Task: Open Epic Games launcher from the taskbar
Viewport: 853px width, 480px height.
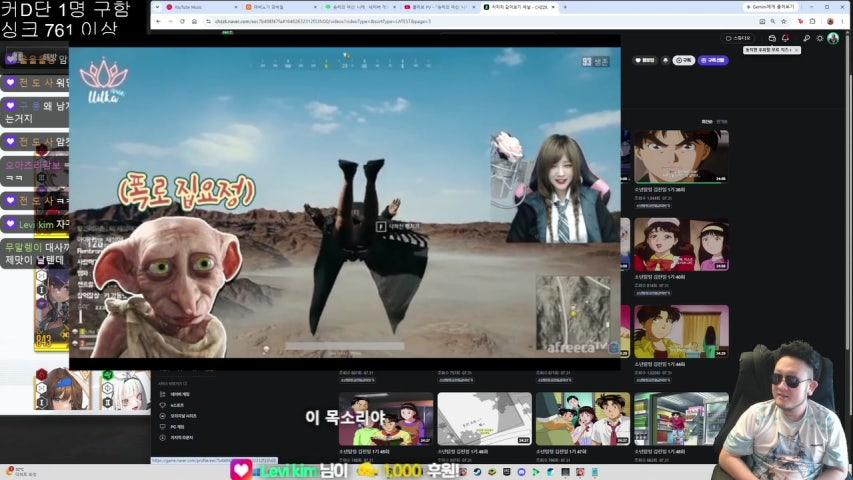Action: click(x=506, y=472)
